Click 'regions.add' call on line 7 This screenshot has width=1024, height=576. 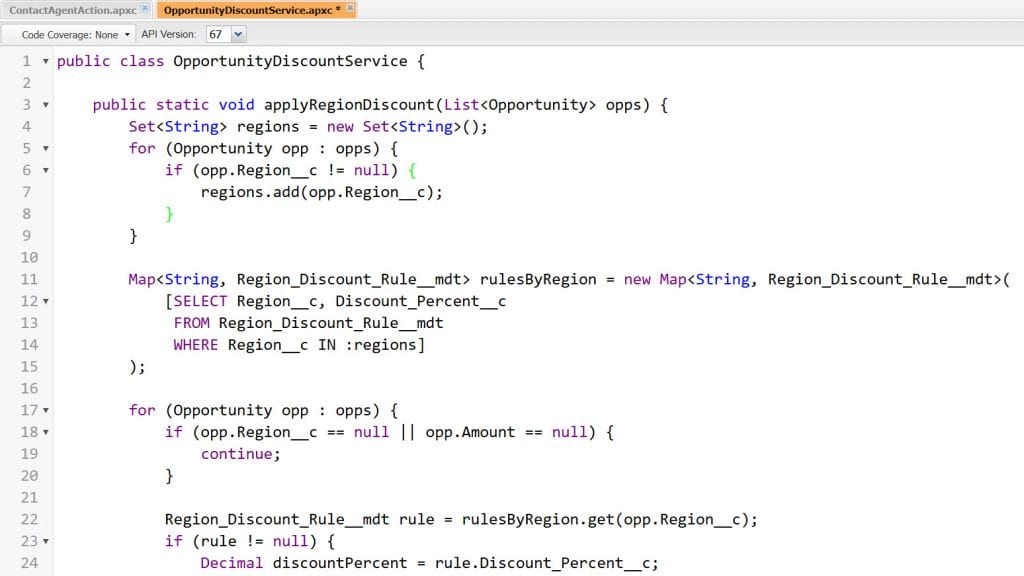249,193
